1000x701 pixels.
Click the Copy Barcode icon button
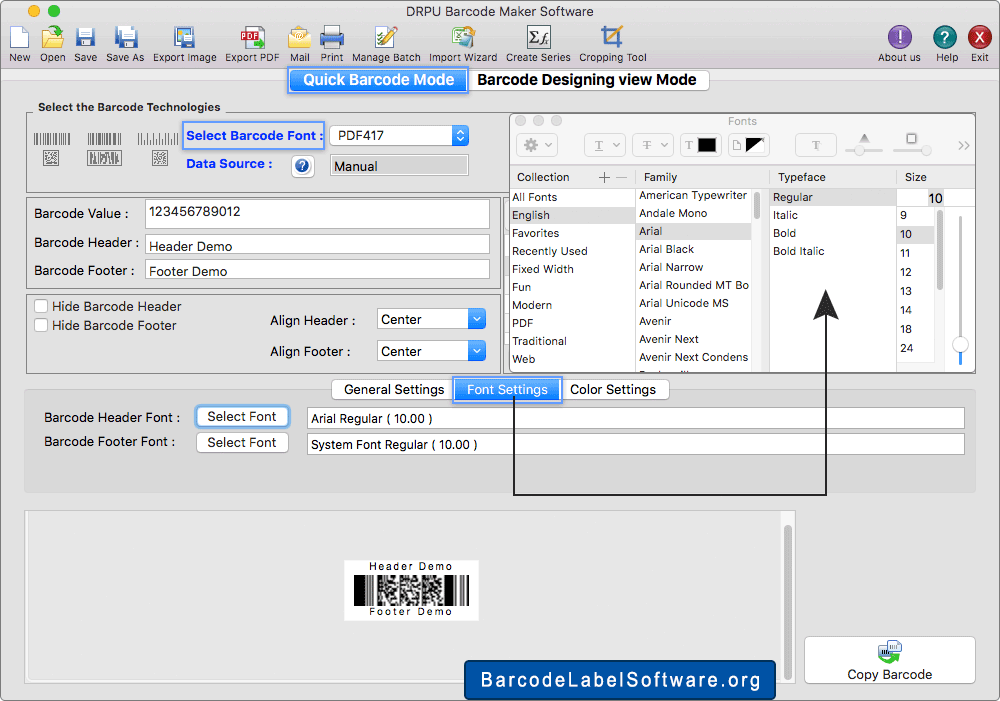(890, 660)
